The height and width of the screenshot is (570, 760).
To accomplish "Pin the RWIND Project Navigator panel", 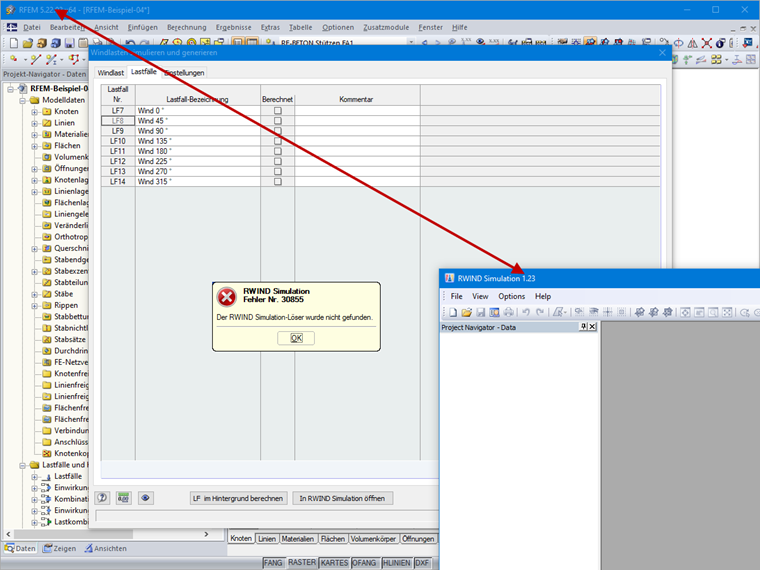I will tap(584, 327).
